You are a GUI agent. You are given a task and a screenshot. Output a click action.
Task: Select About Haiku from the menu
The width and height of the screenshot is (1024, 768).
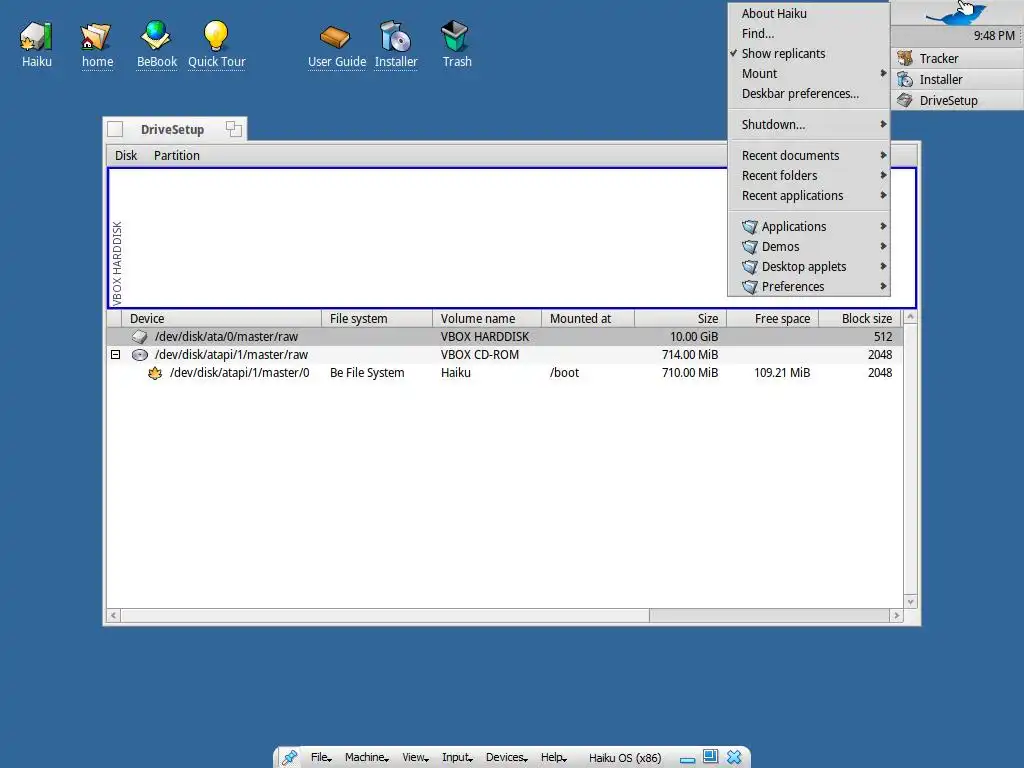point(808,14)
